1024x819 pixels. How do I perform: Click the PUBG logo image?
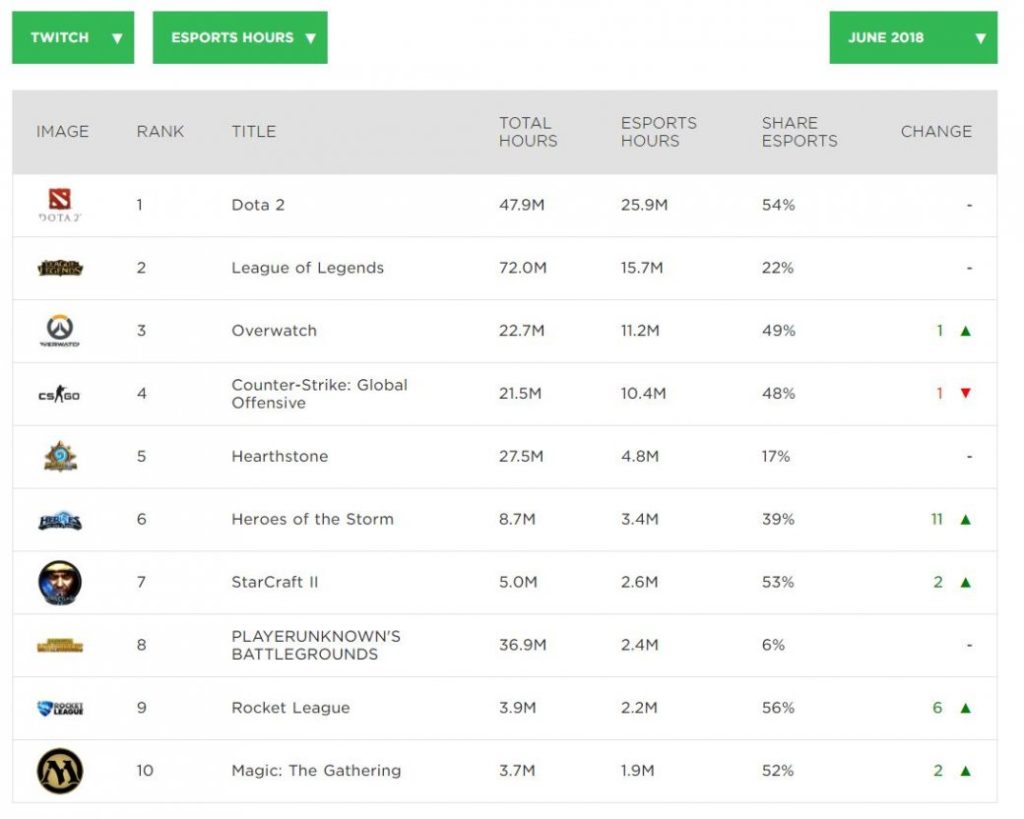60,645
